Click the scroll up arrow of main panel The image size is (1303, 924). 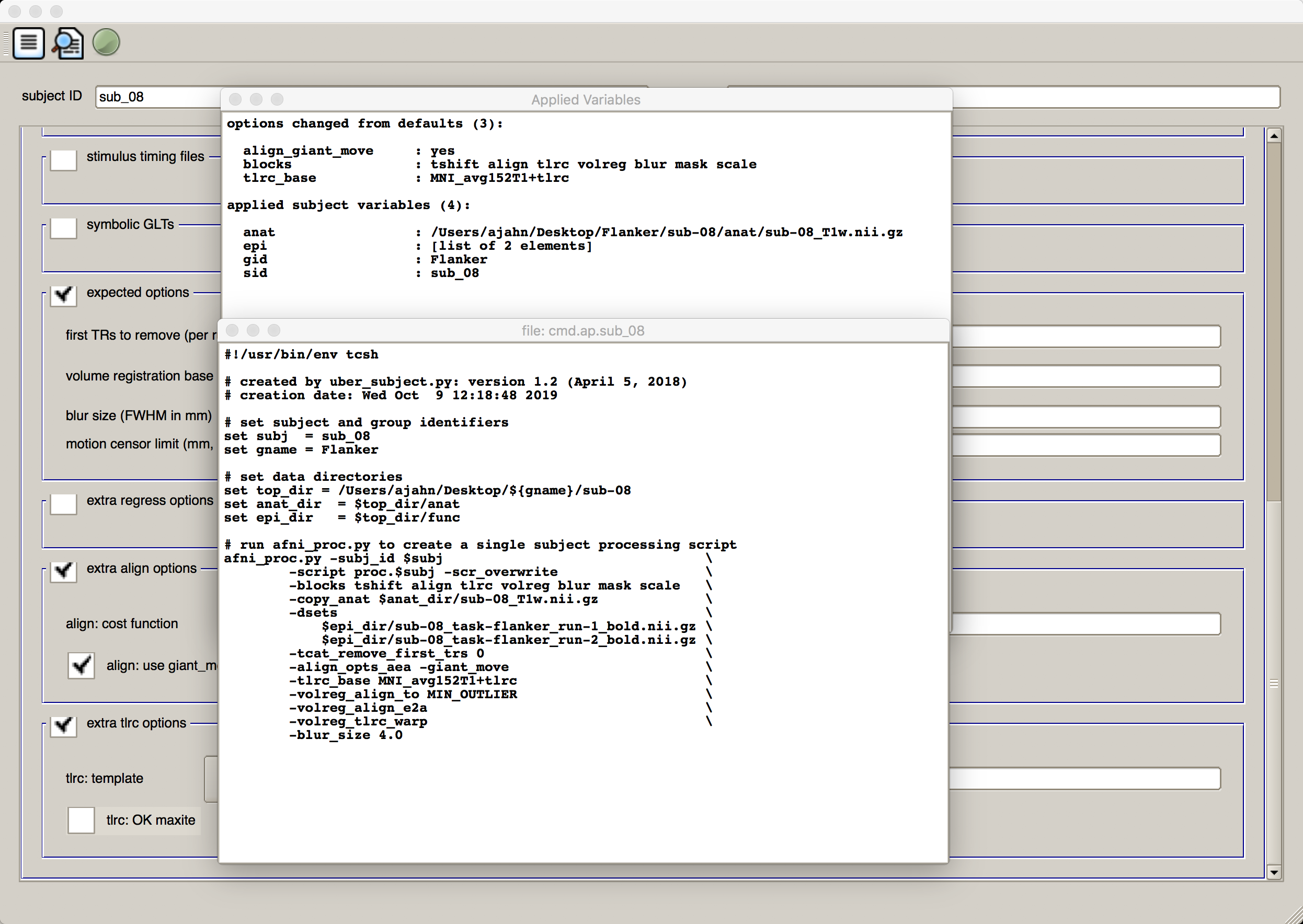(1274, 135)
